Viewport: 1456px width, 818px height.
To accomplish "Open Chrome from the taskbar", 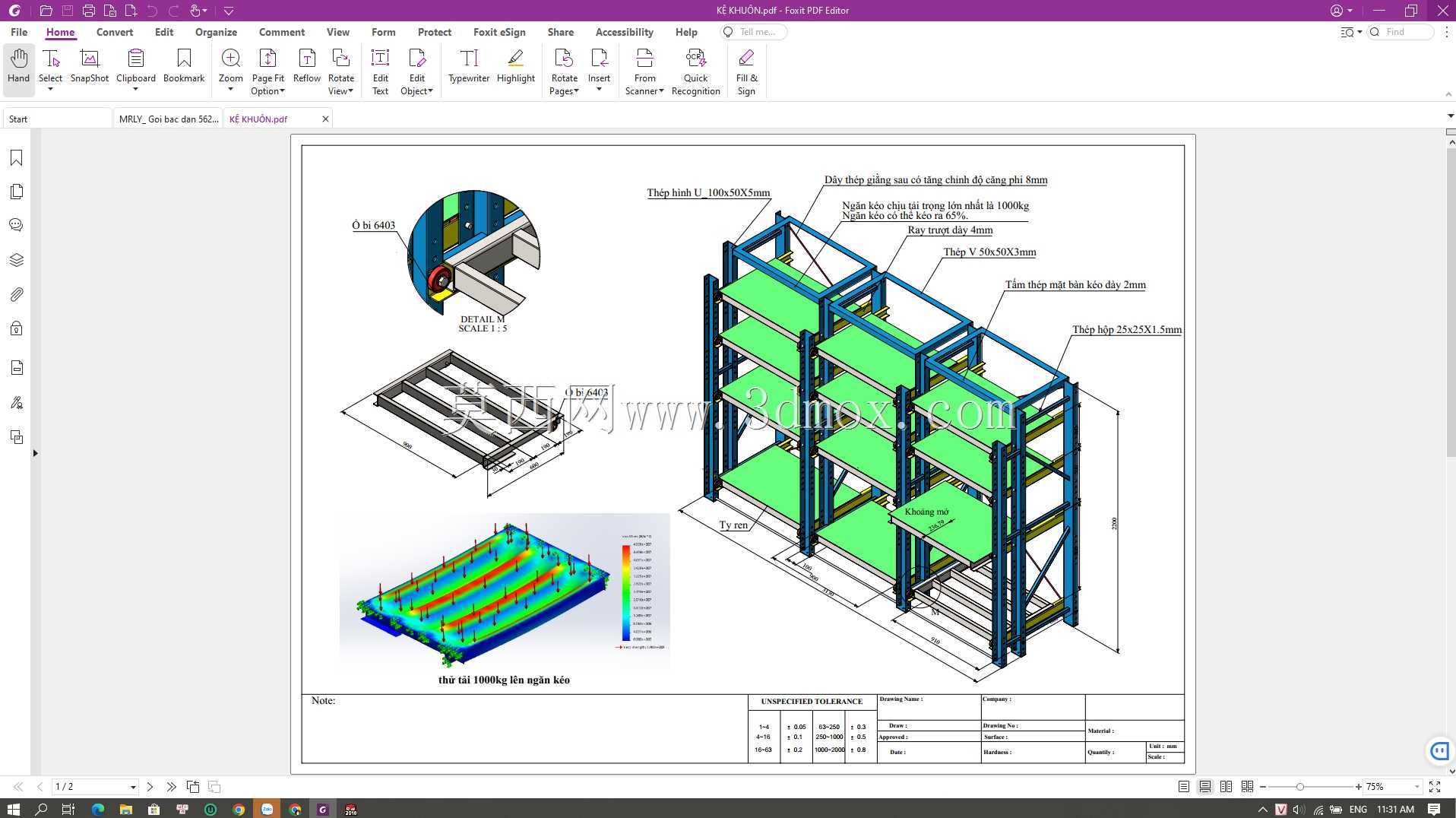I will point(239,809).
